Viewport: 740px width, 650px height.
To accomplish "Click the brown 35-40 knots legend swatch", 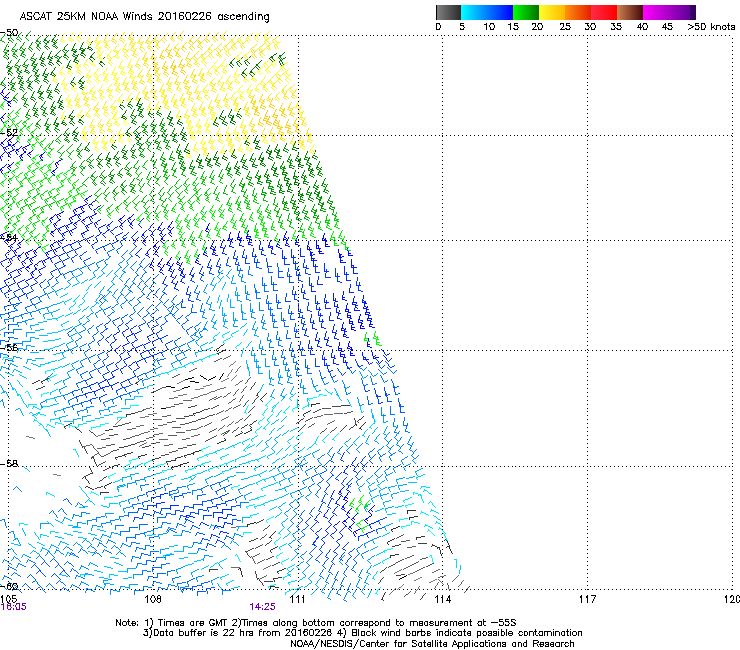I will pyautogui.click(x=630, y=12).
